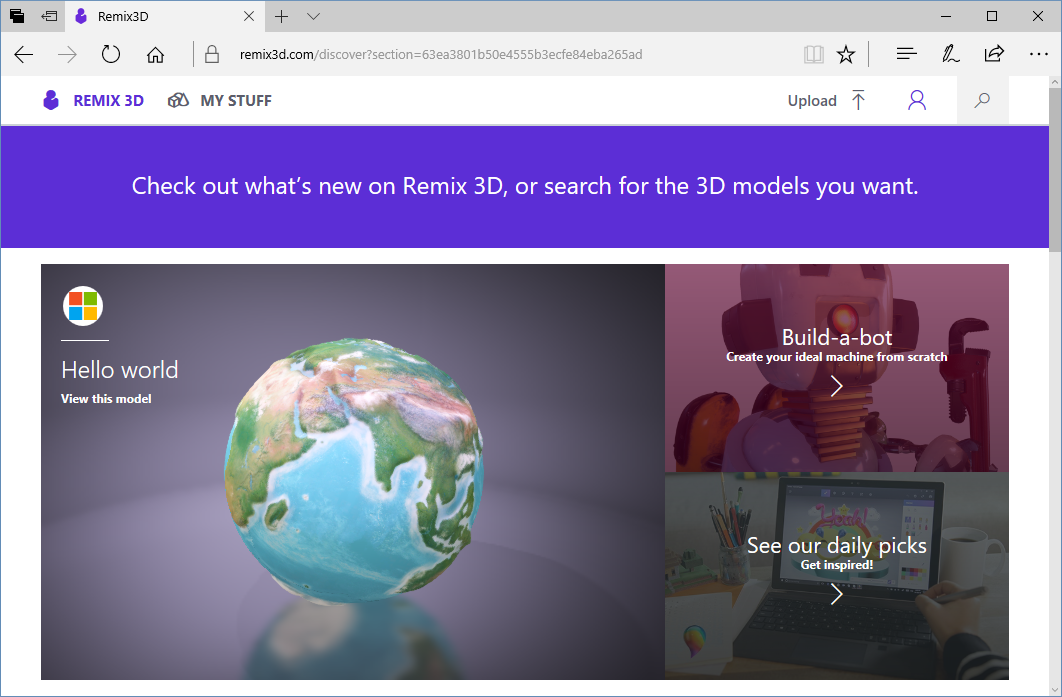Go to the browser Home page
This screenshot has width=1062, height=697.
[x=156, y=54]
